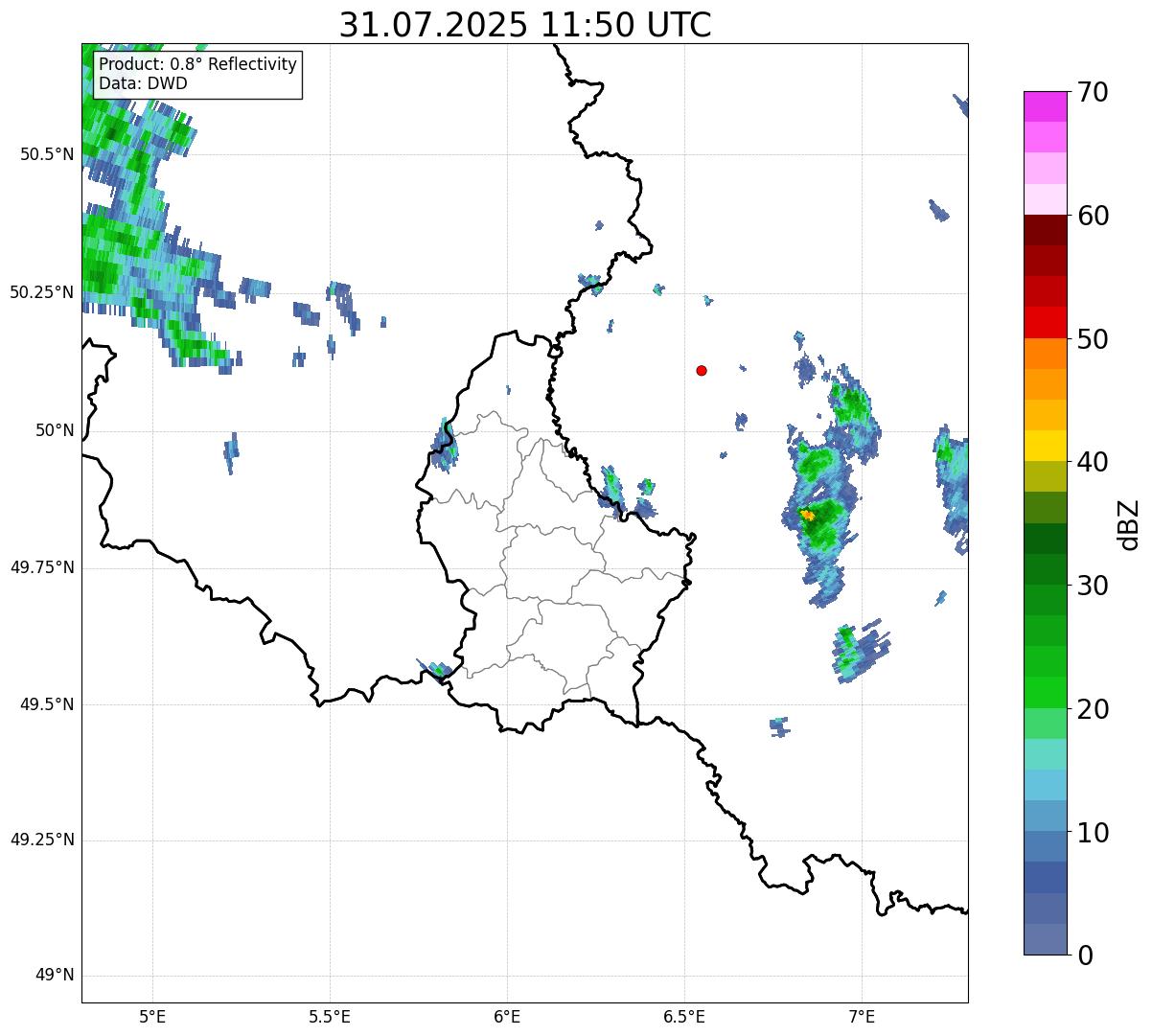The height and width of the screenshot is (1036, 1152).
Task: Click the longitude label "6°E"
Action: pyautogui.click(x=507, y=1017)
